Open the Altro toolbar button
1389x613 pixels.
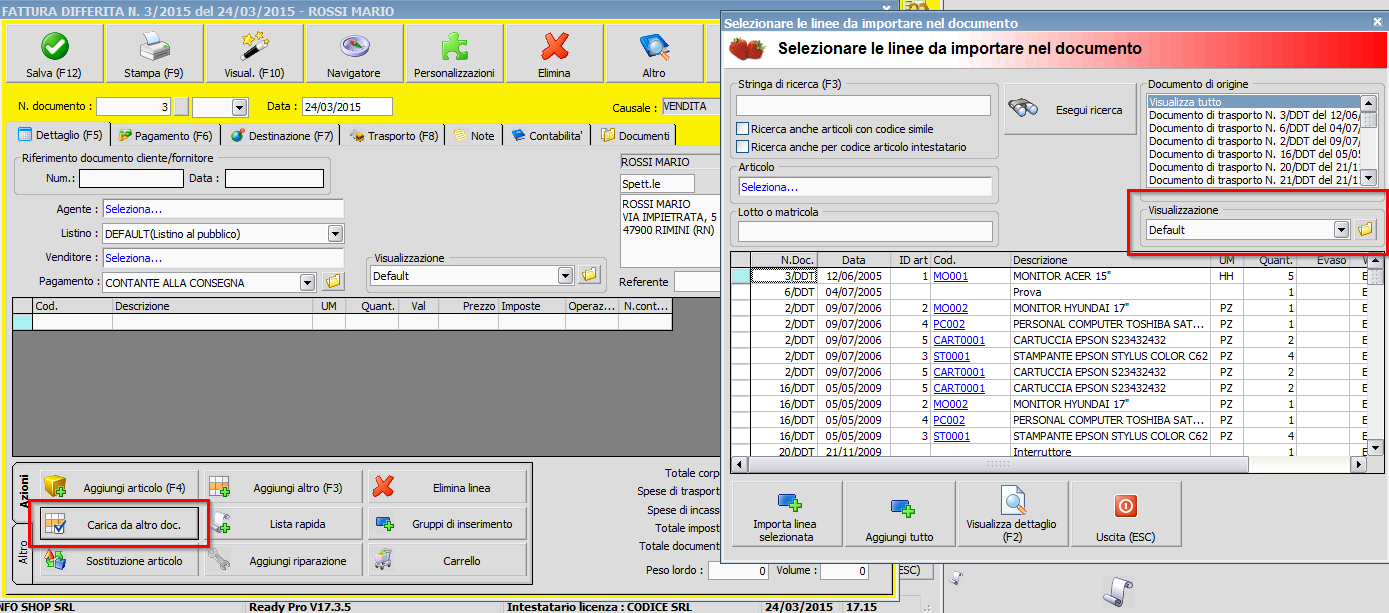pos(654,53)
